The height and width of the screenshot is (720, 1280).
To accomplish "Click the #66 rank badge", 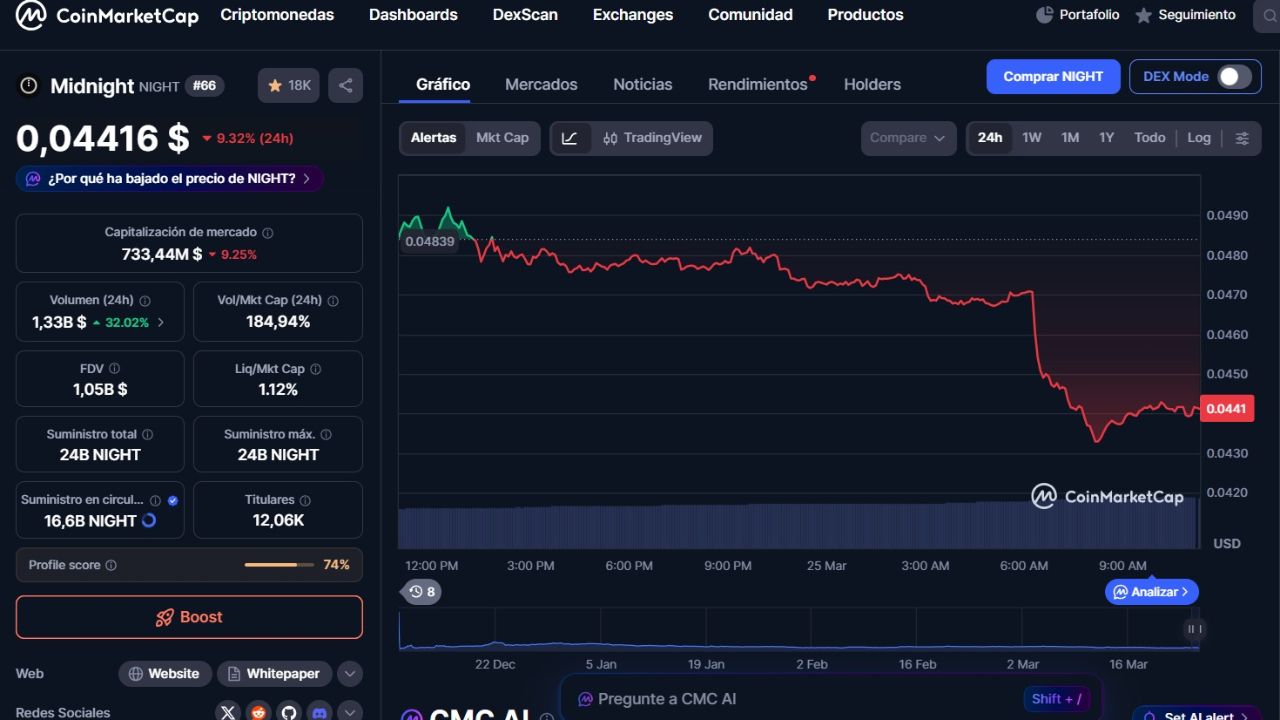I will pyautogui.click(x=204, y=86).
